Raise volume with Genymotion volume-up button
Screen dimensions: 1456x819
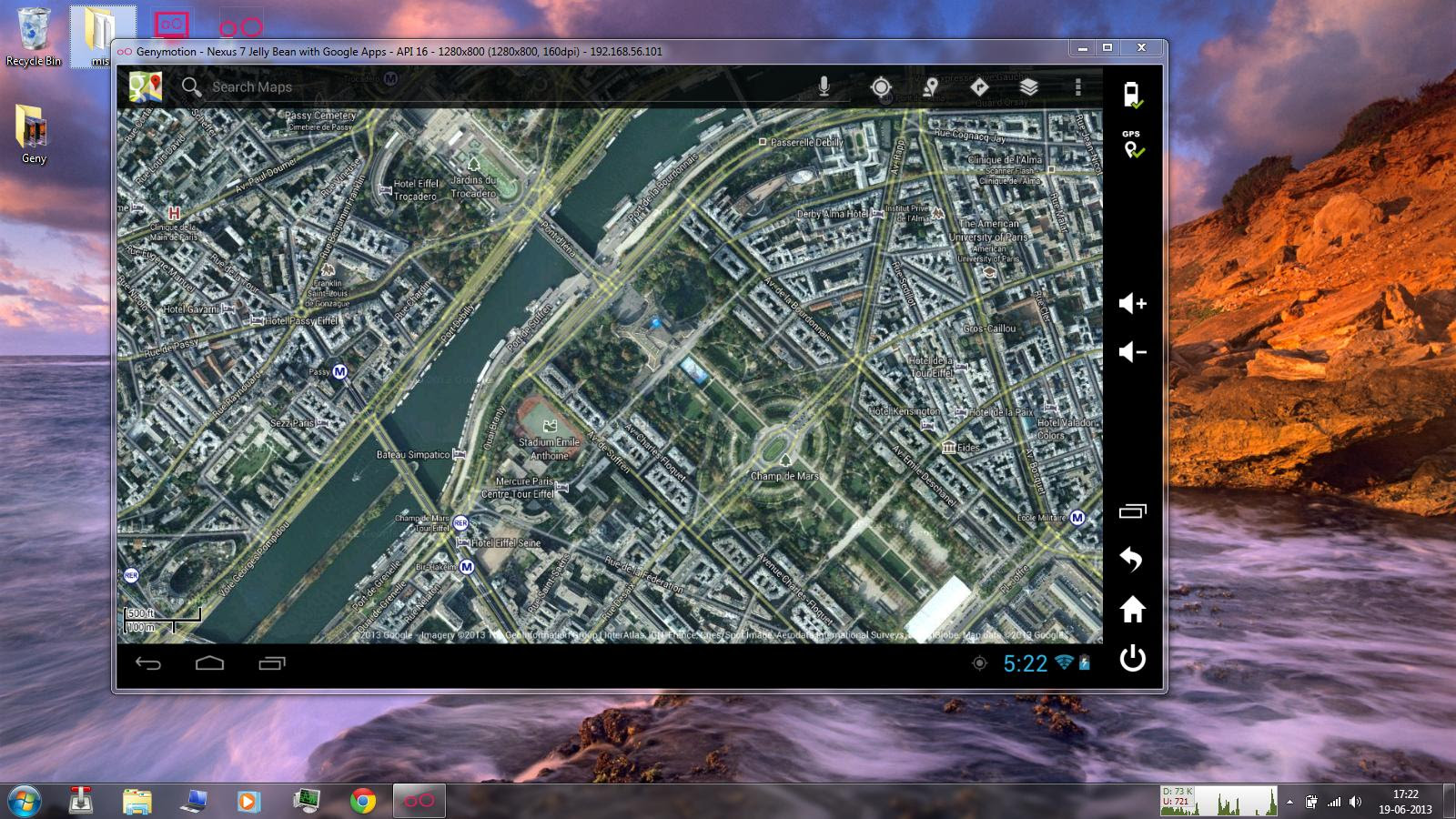click(1132, 303)
